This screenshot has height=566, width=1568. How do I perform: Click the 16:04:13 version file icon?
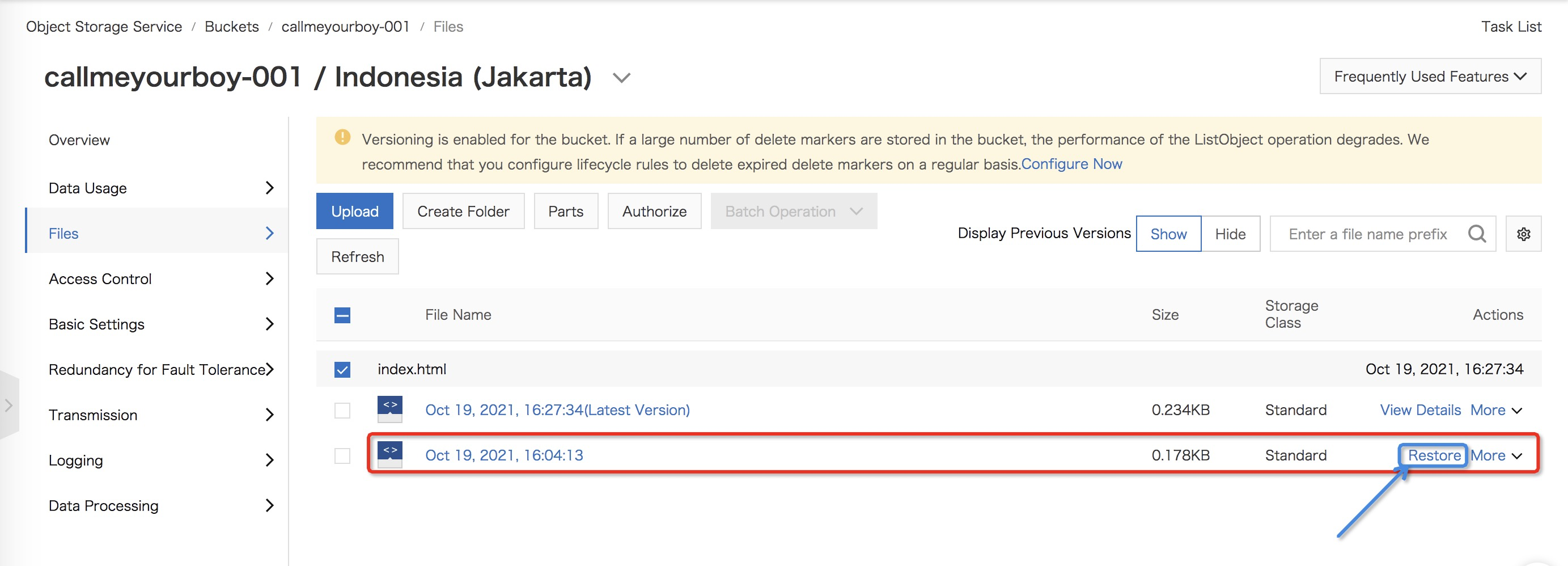[x=389, y=454]
